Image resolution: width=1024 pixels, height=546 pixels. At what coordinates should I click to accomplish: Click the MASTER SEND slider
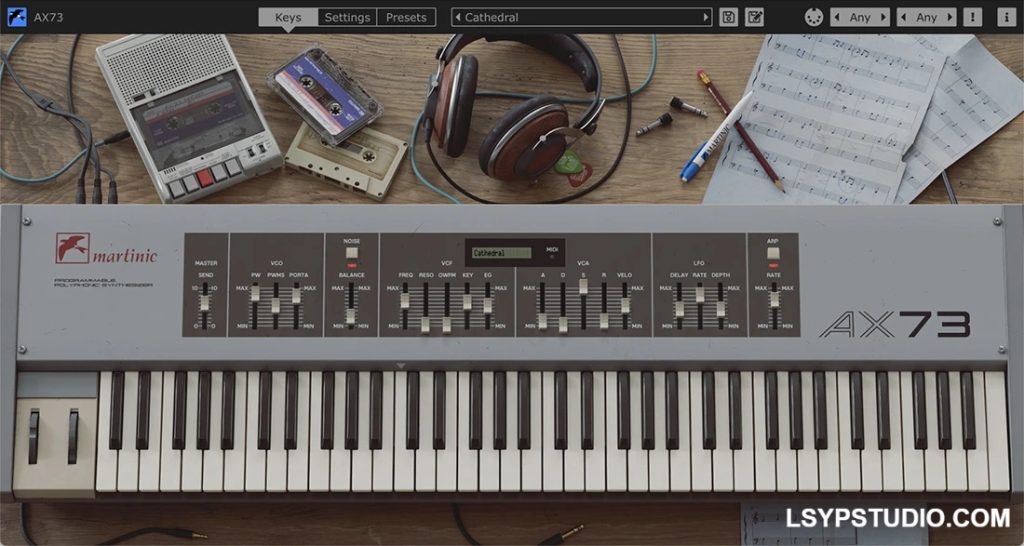tap(204, 303)
